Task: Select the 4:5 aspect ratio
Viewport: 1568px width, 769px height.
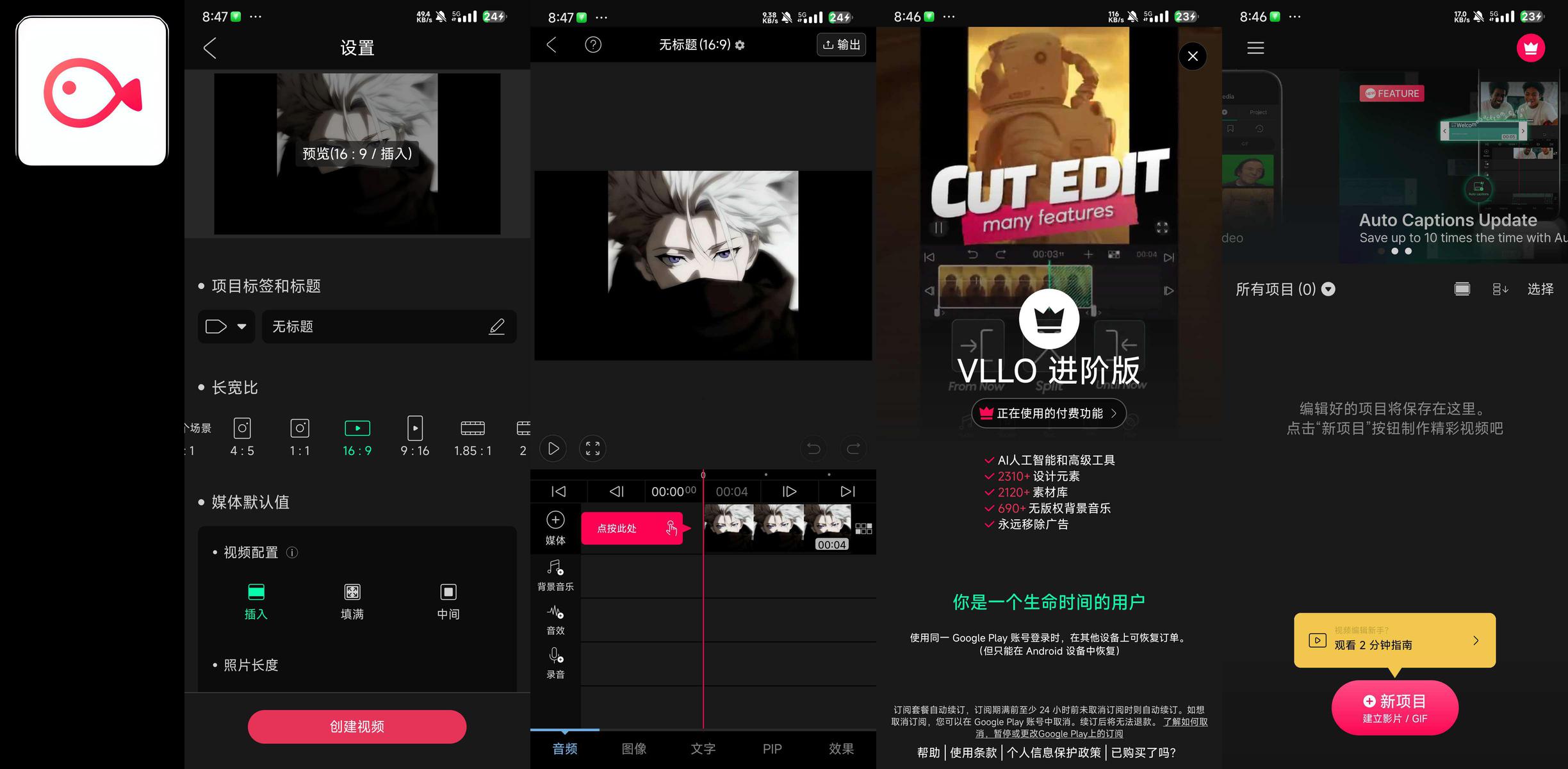Action: (x=242, y=437)
